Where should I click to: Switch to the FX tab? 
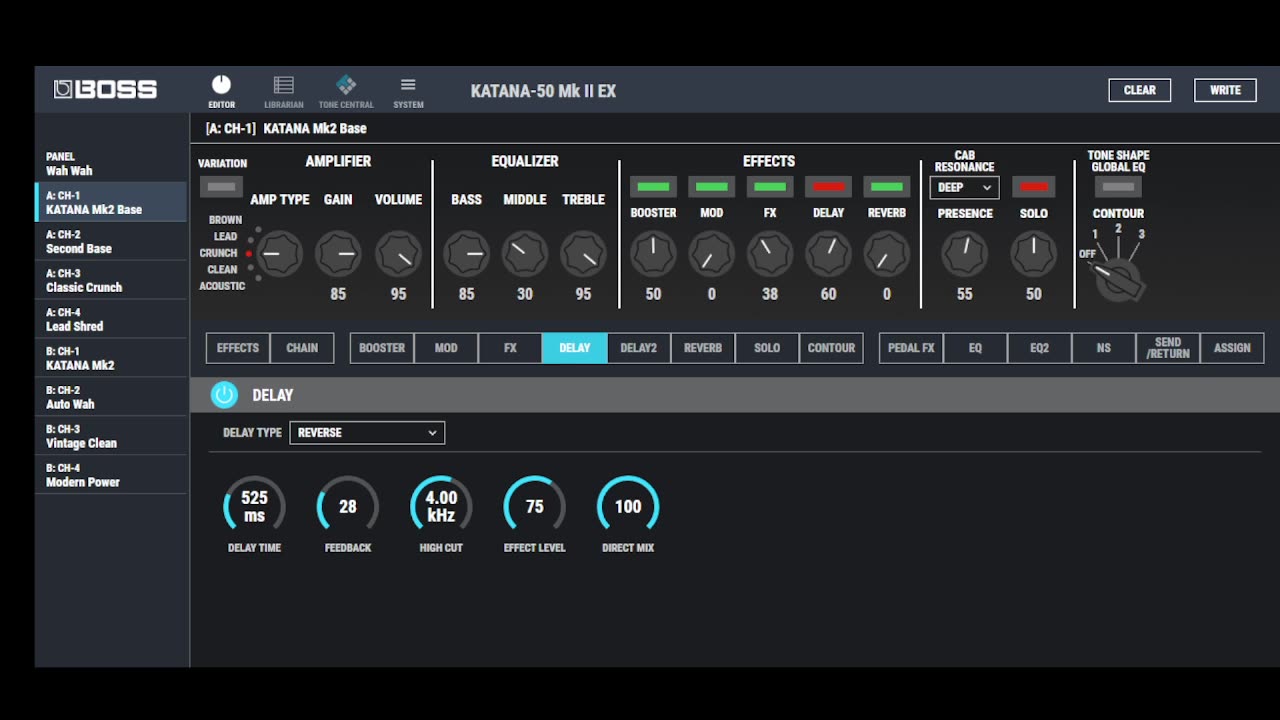(510, 348)
